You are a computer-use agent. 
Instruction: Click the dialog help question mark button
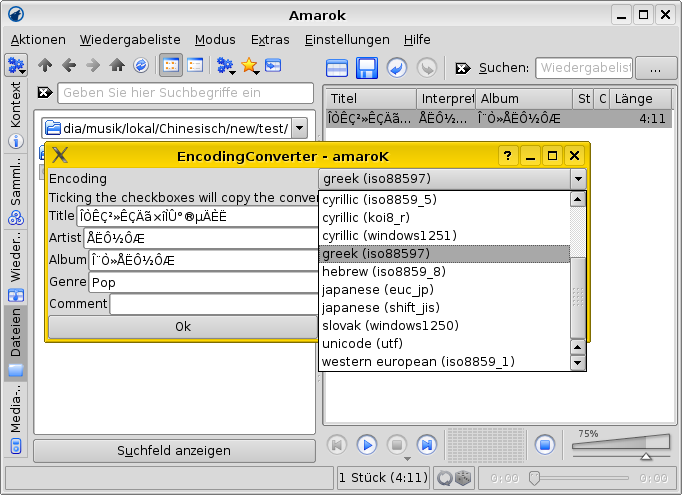pyautogui.click(x=508, y=155)
